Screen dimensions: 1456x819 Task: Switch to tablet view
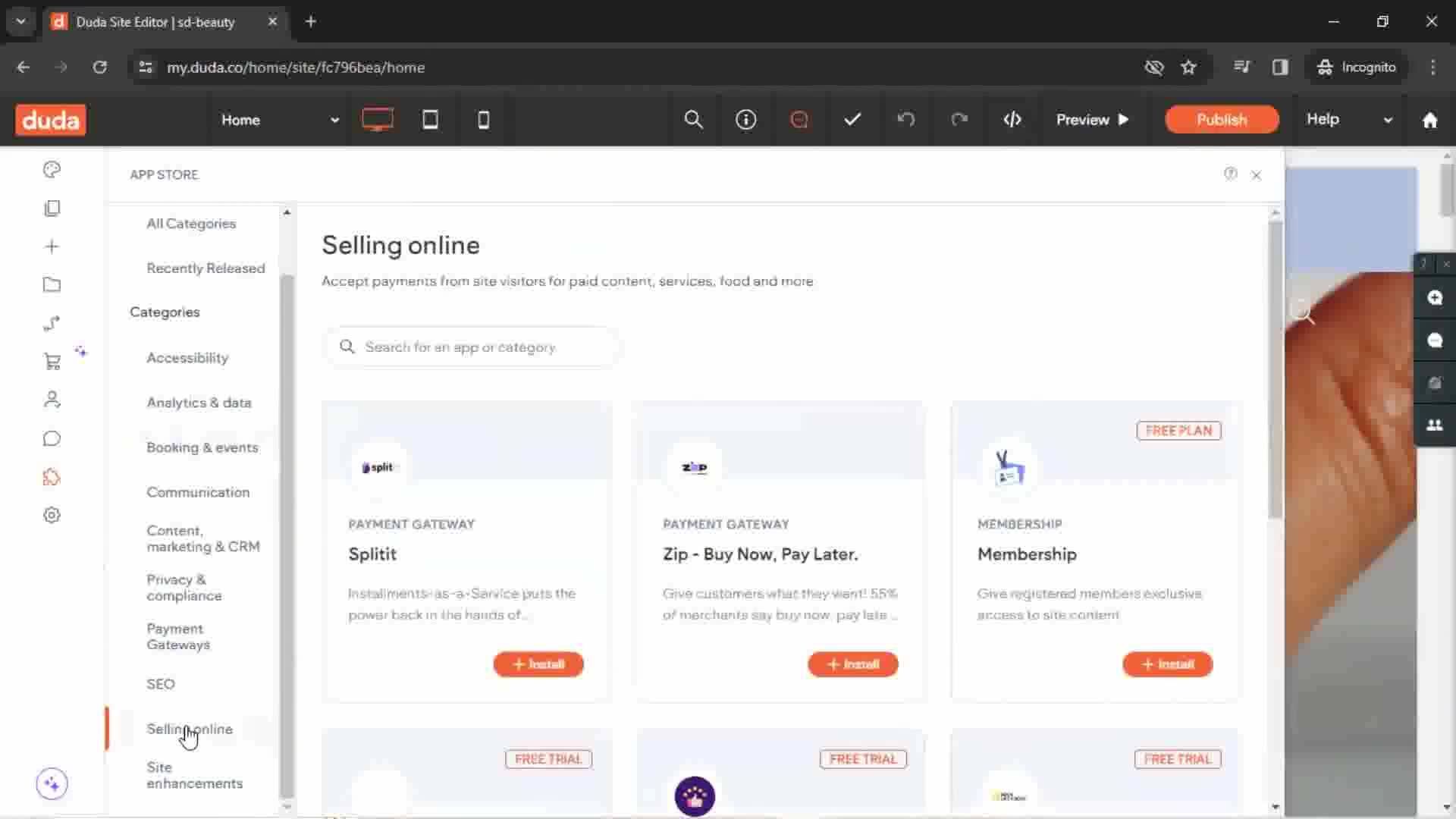click(430, 120)
